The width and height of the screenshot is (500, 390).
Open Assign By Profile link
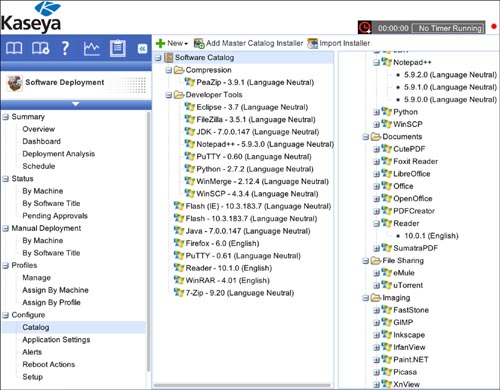point(51,303)
